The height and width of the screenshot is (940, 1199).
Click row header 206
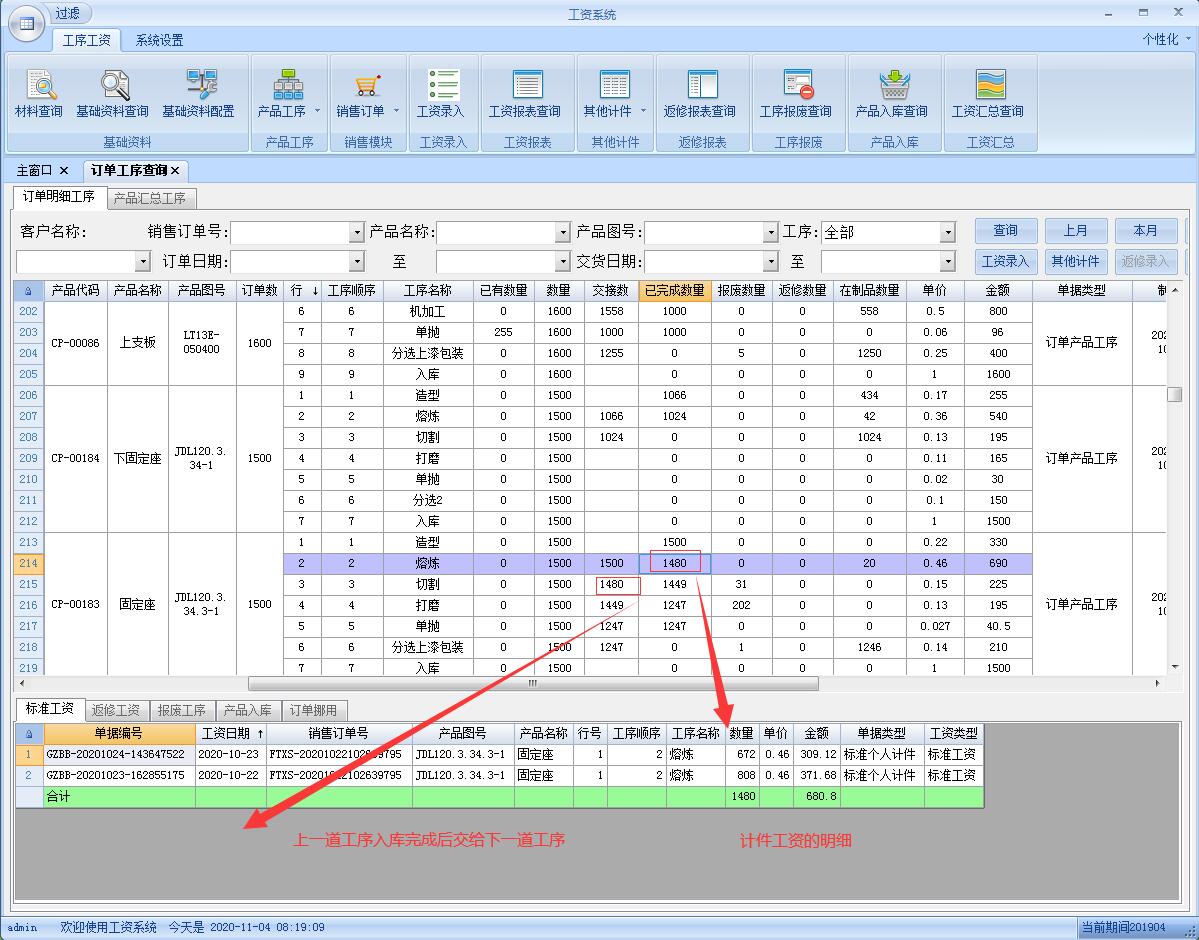point(29,395)
